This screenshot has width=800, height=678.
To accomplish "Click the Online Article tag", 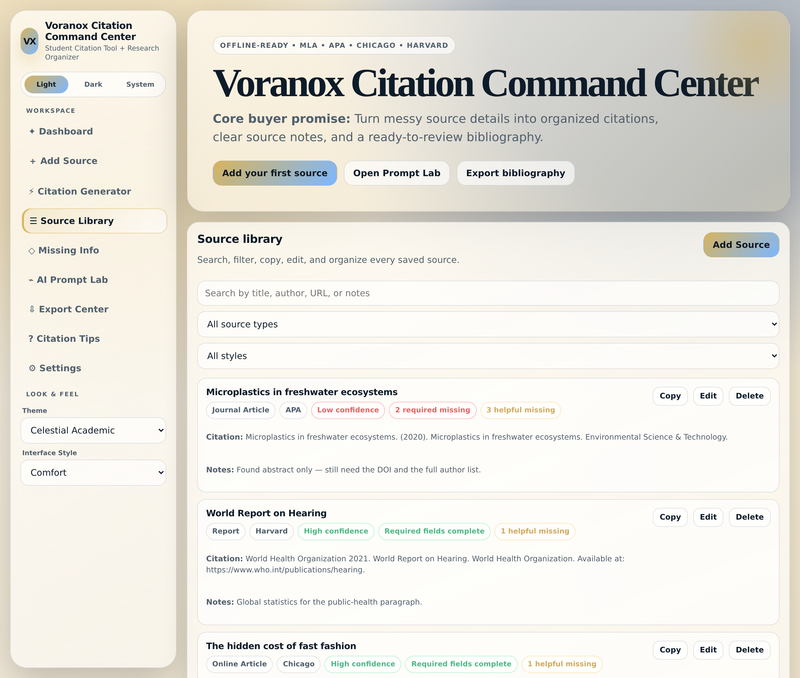I will pyautogui.click(x=239, y=664).
